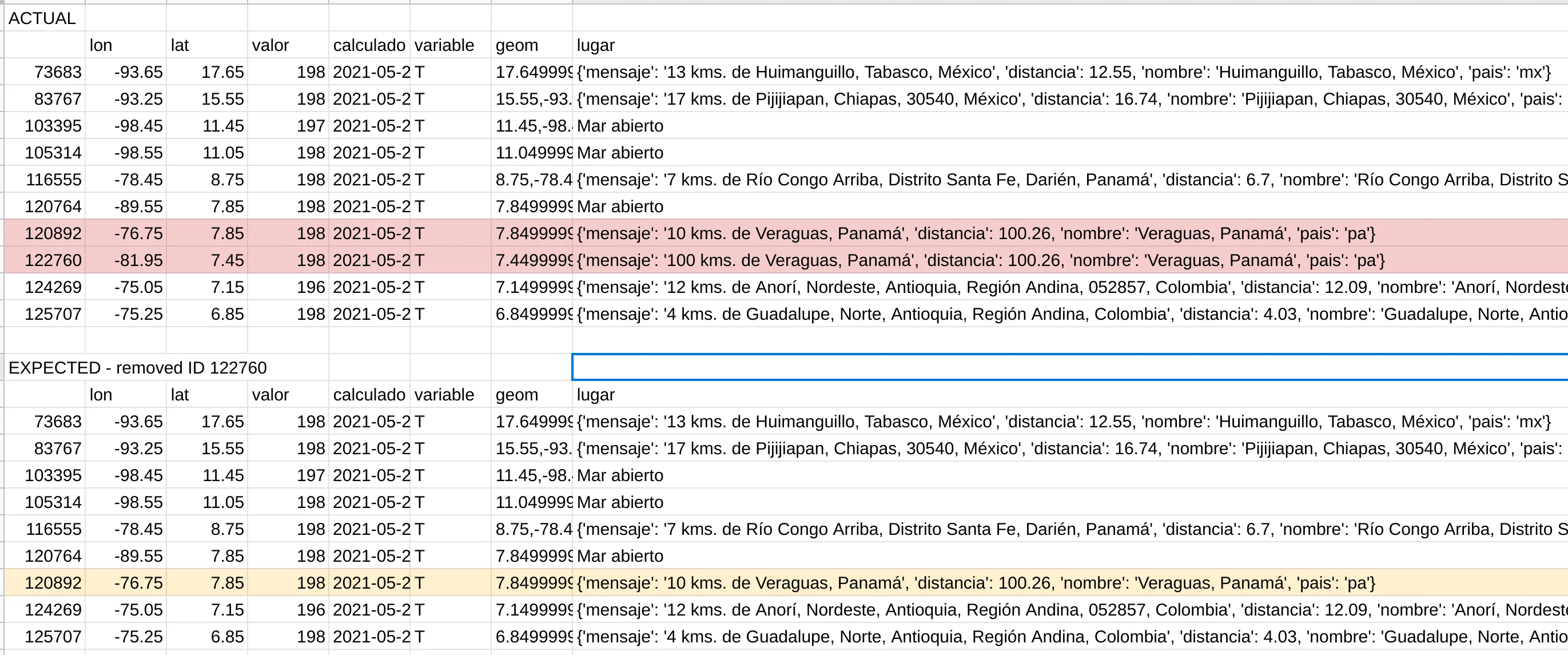This screenshot has height=655, width=1568.
Task: Select ID 73683 in the EXPECTED table
Action: 57,421
